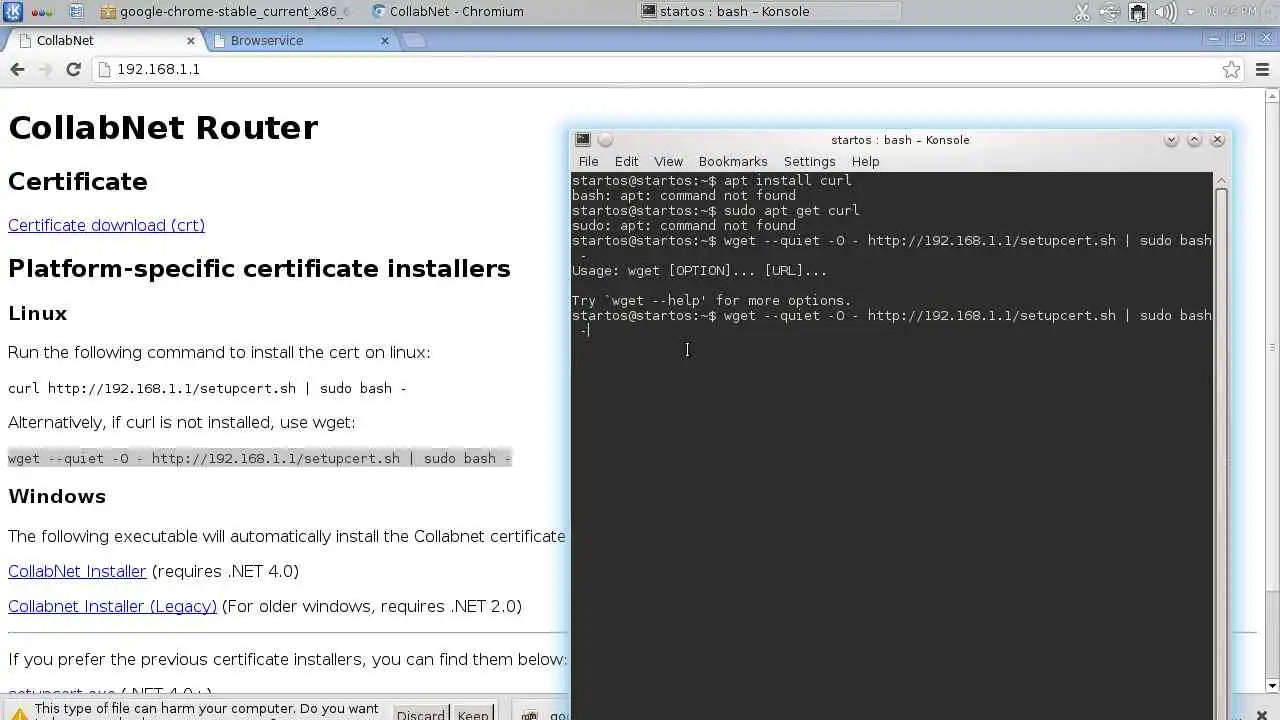Open a new browser tab
The height and width of the screenshot is (720, 1280).
tap(414, 41)
